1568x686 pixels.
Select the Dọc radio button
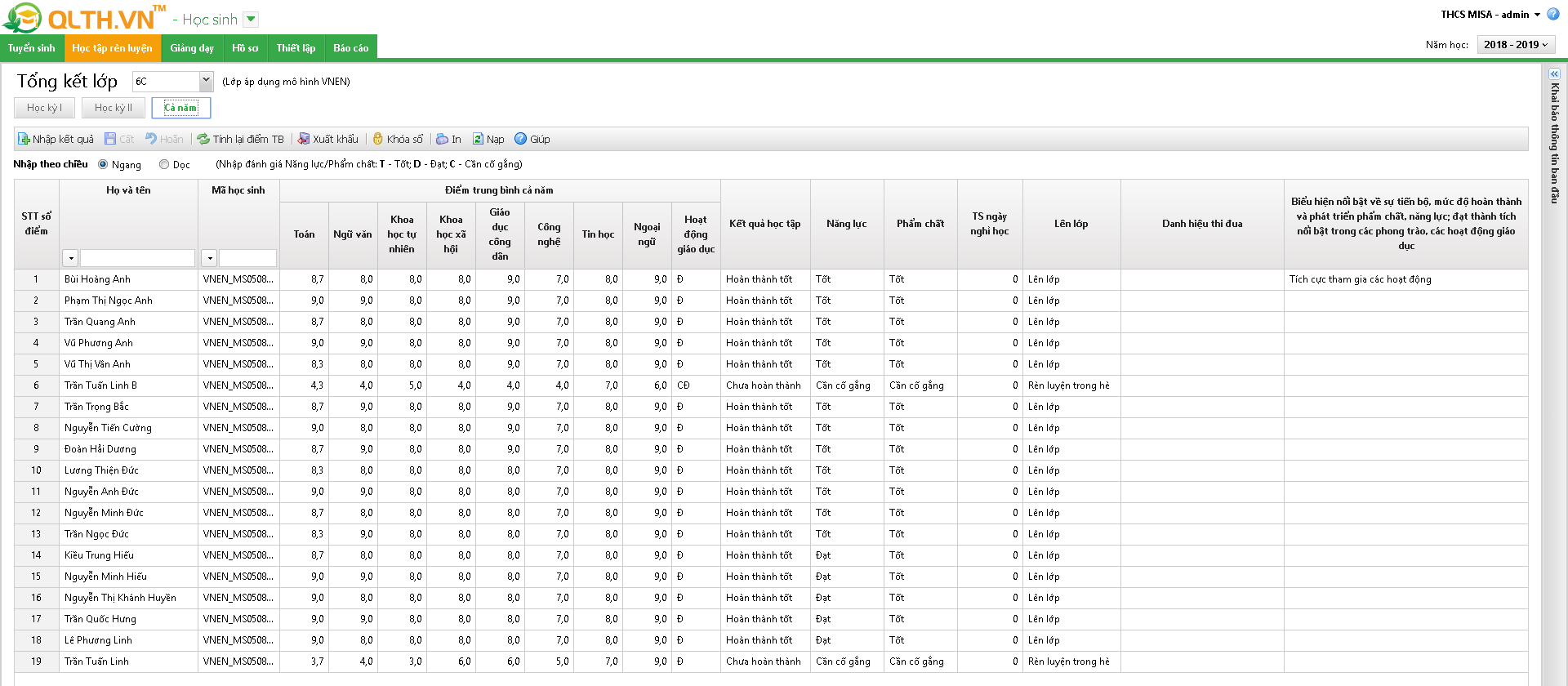click(164, 164)
